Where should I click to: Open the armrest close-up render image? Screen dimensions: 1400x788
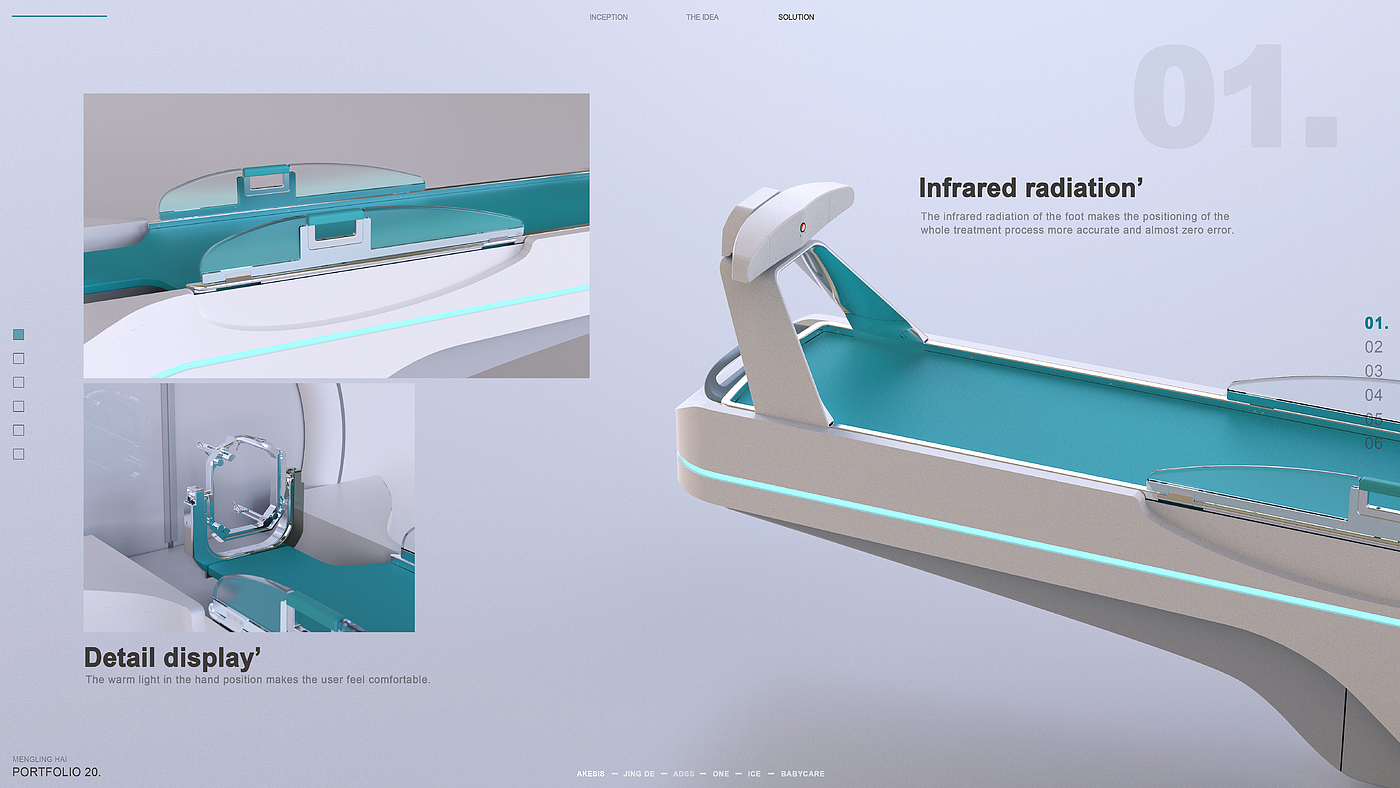pos(336,236)
